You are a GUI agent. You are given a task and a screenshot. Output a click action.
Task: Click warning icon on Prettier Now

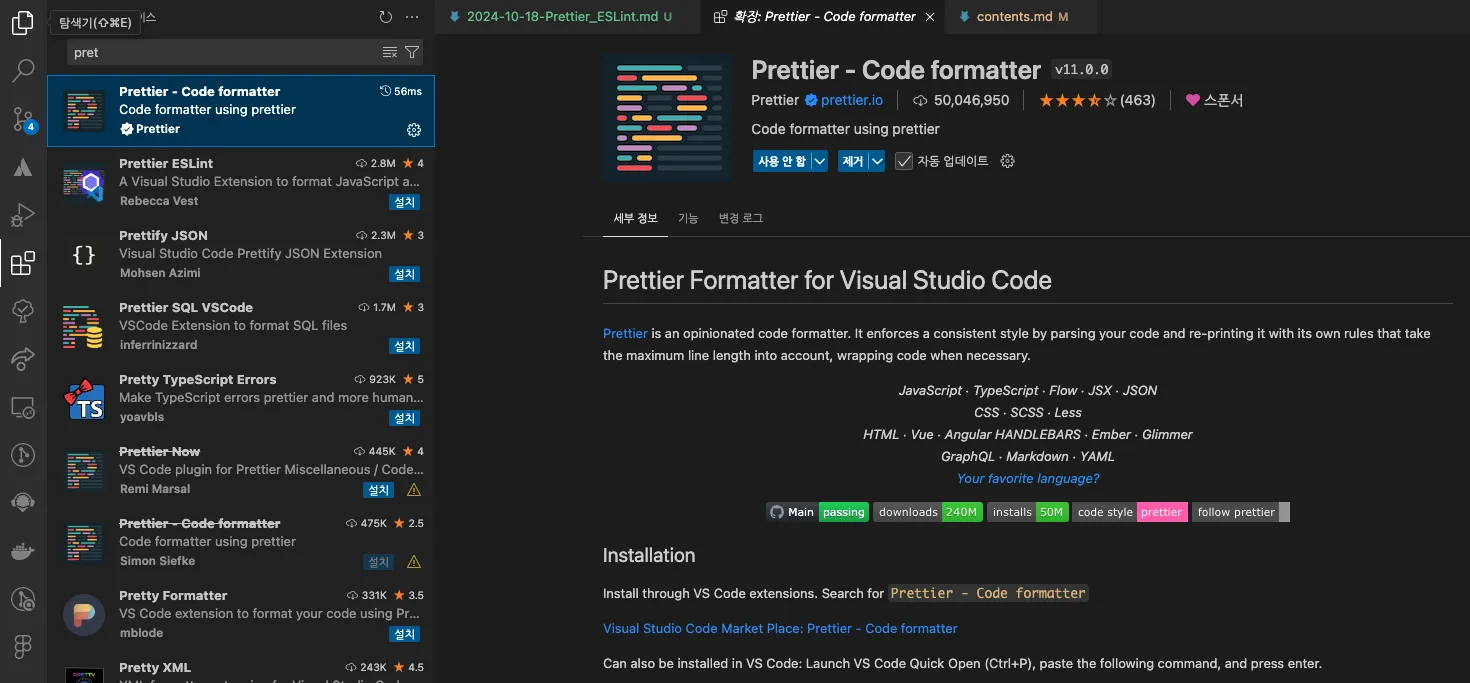click(414, 490)
